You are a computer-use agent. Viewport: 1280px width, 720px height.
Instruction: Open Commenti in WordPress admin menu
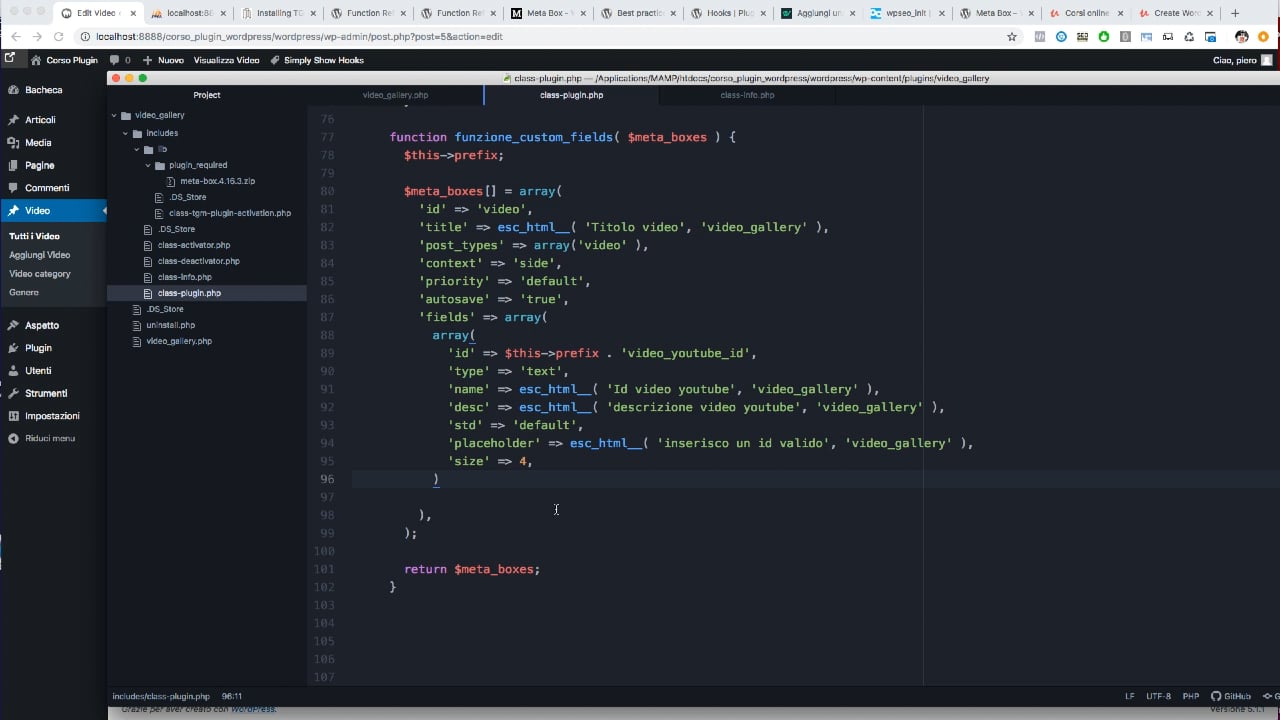[47, 188]
